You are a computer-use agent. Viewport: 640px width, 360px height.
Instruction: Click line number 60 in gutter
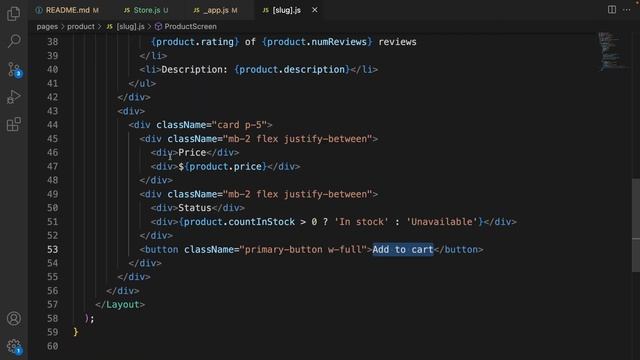(x=53, y=346)
